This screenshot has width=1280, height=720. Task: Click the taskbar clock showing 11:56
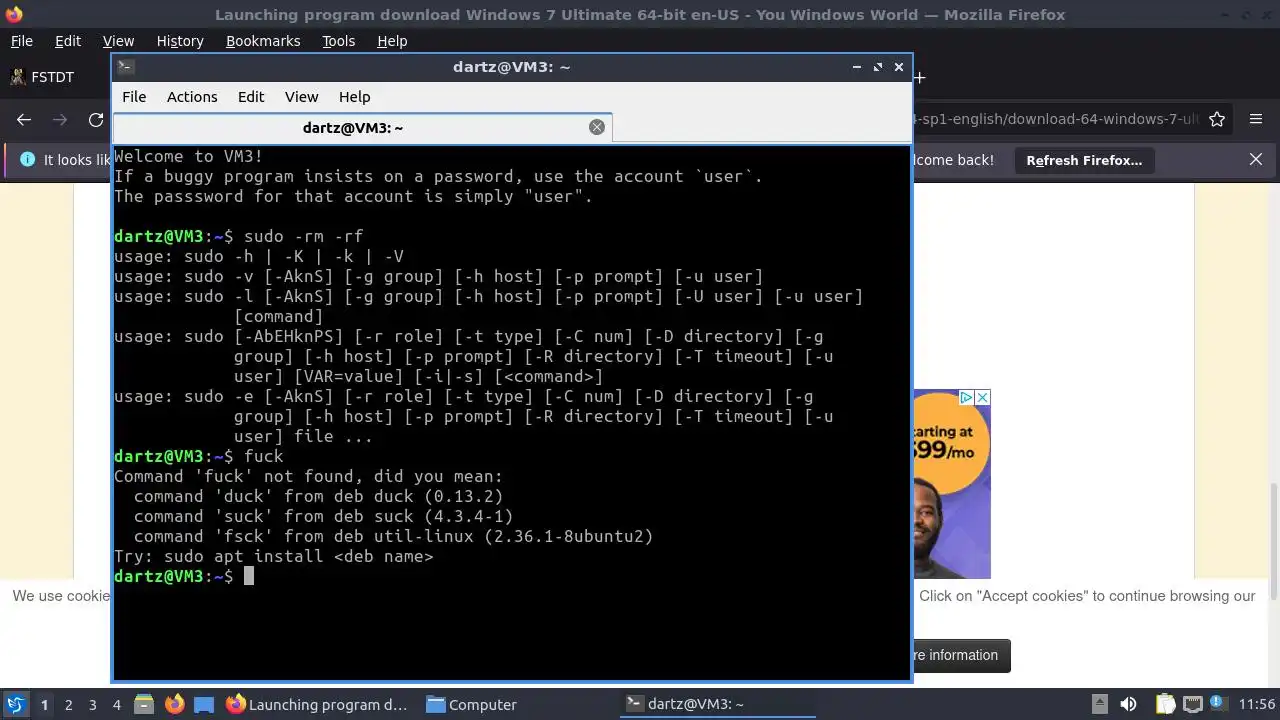coord(1257,704)
